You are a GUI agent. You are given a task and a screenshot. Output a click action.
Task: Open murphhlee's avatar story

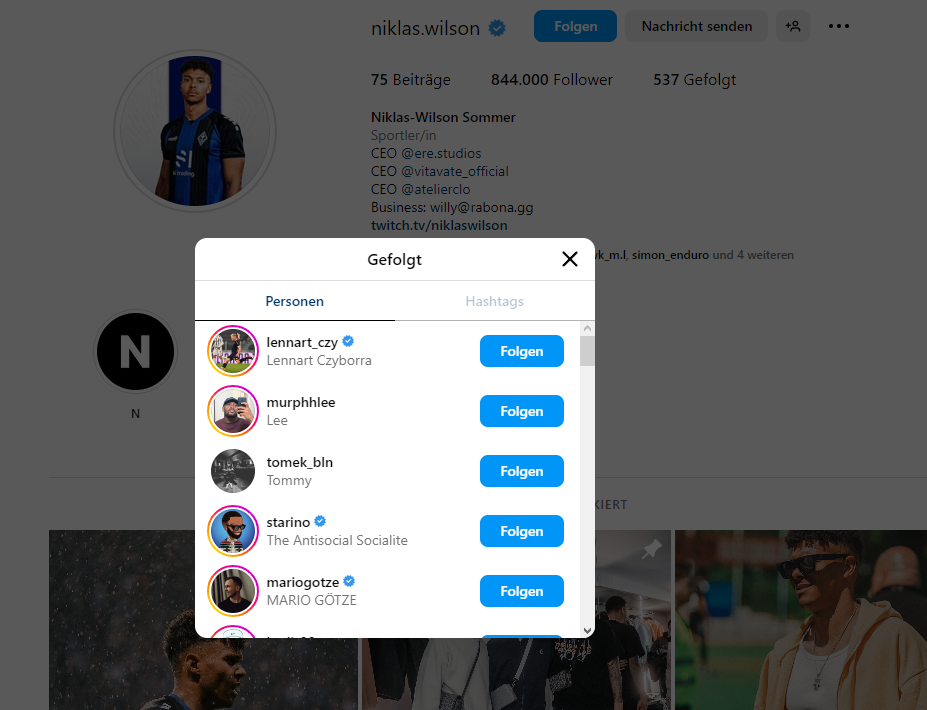click(x=233, y=411)
